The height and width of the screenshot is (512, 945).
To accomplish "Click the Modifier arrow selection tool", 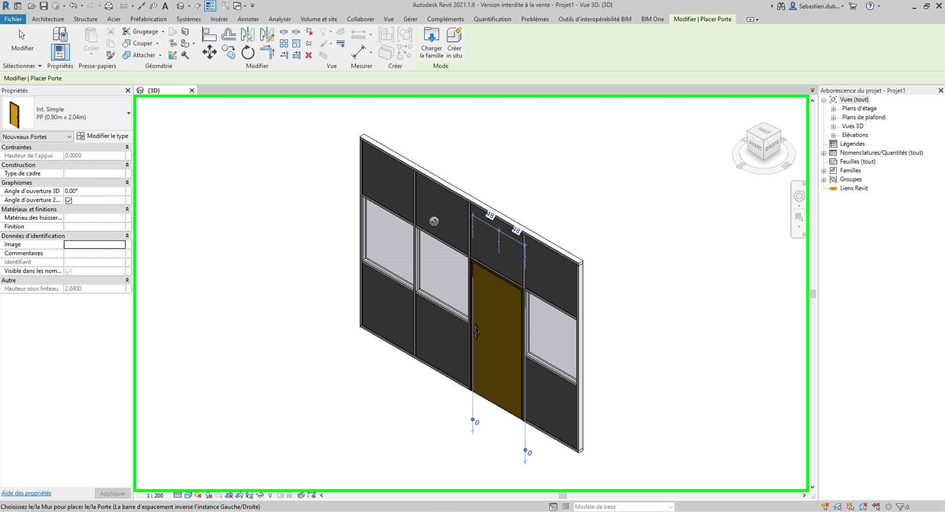I will pyautogui.click(x=21, y=38).
